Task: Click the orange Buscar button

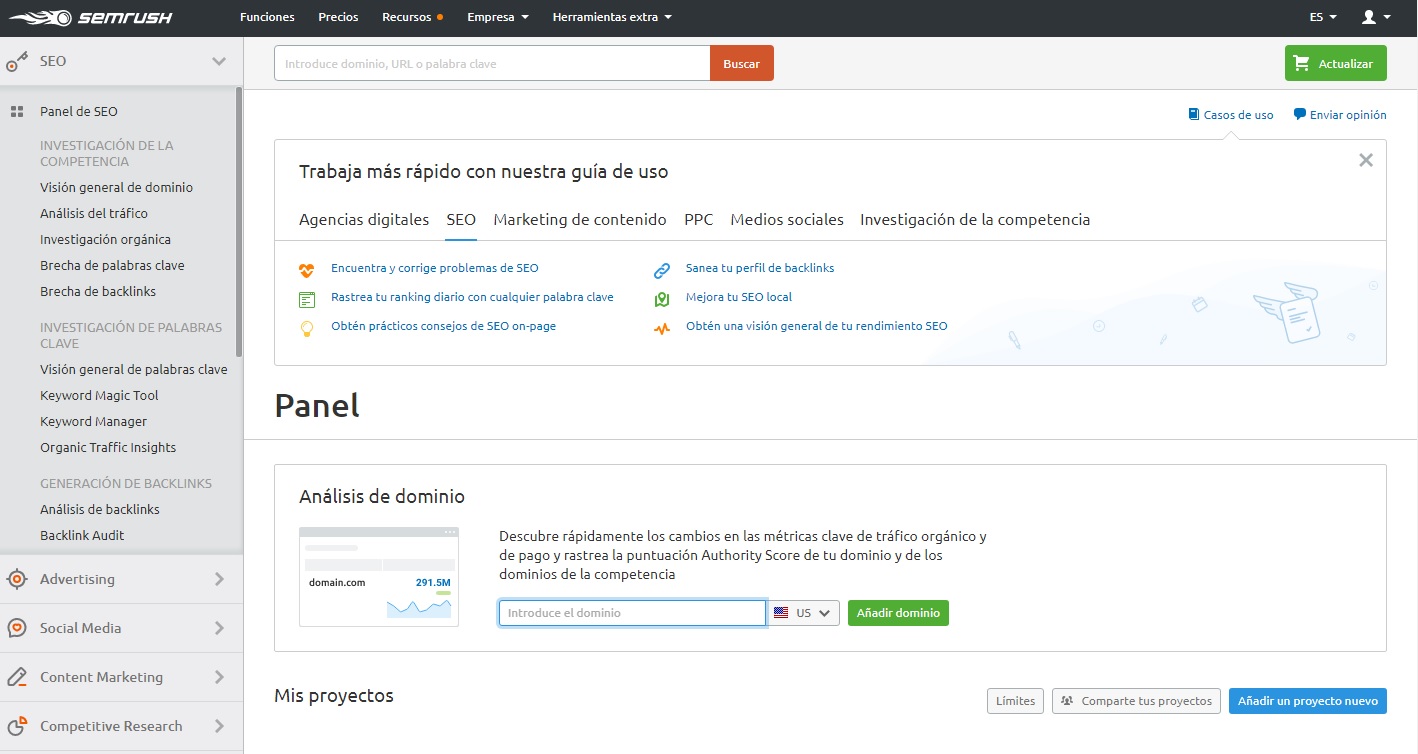Action: click(x=742, y=63)
